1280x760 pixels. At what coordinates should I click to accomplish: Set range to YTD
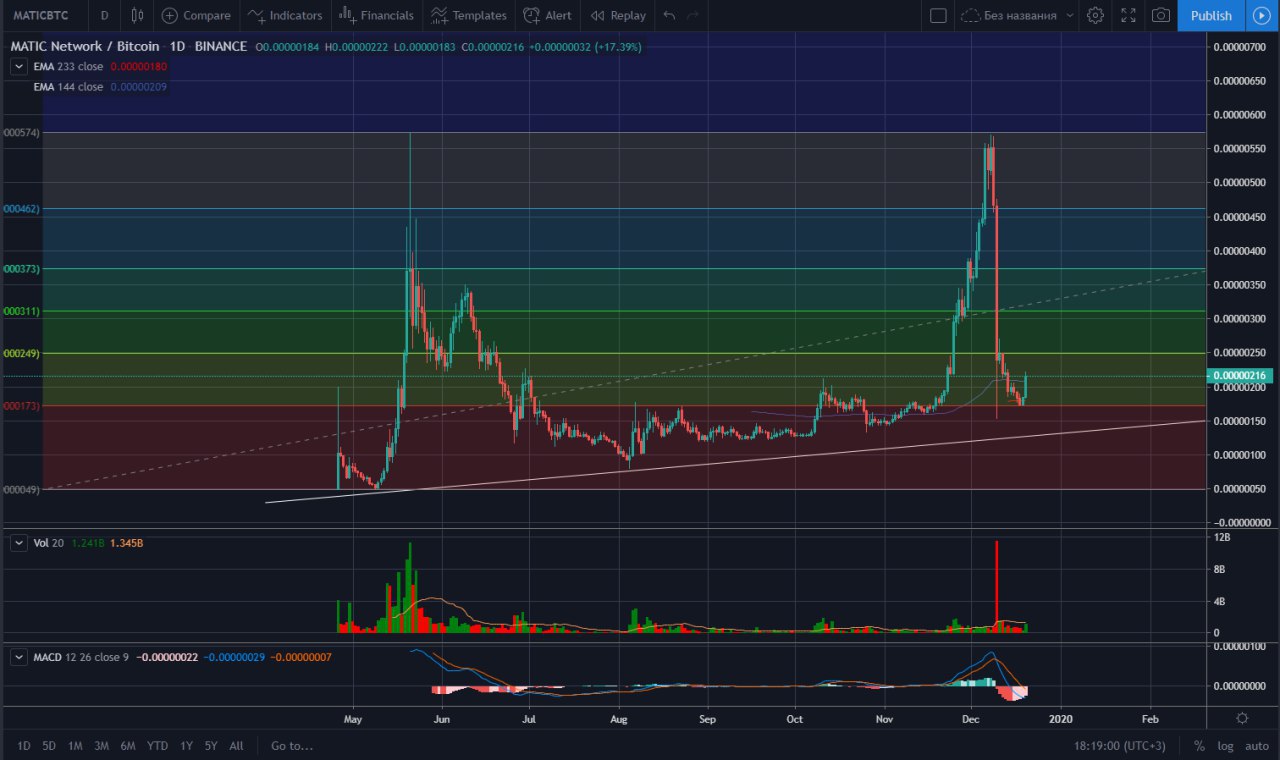(157, 745)
